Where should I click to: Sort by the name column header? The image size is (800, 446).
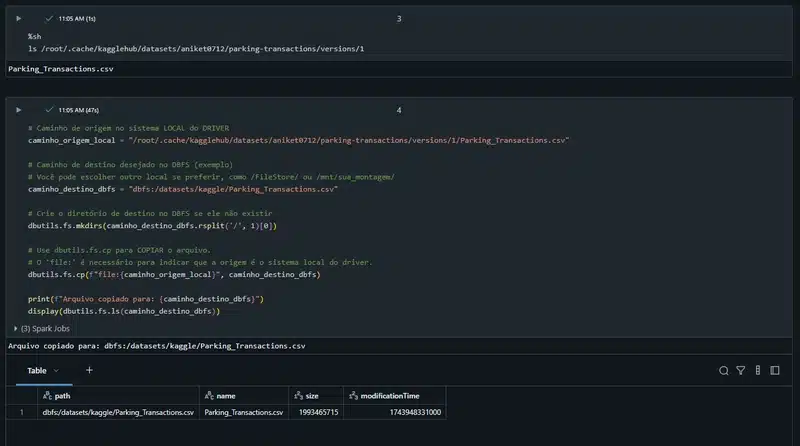pyautogui.click(x=243, y=395)
